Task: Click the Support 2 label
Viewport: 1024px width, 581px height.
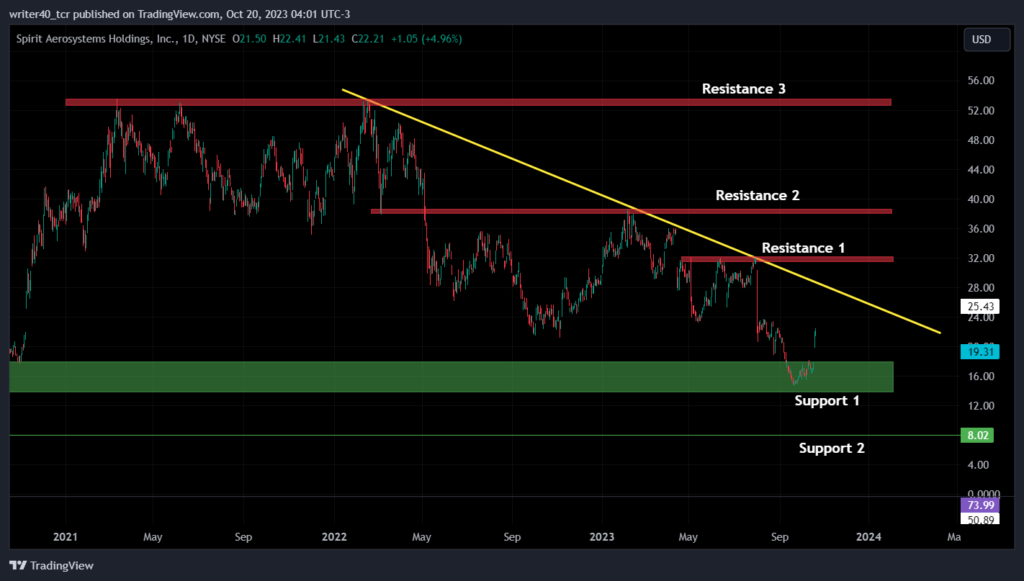Action: (831, 448)
